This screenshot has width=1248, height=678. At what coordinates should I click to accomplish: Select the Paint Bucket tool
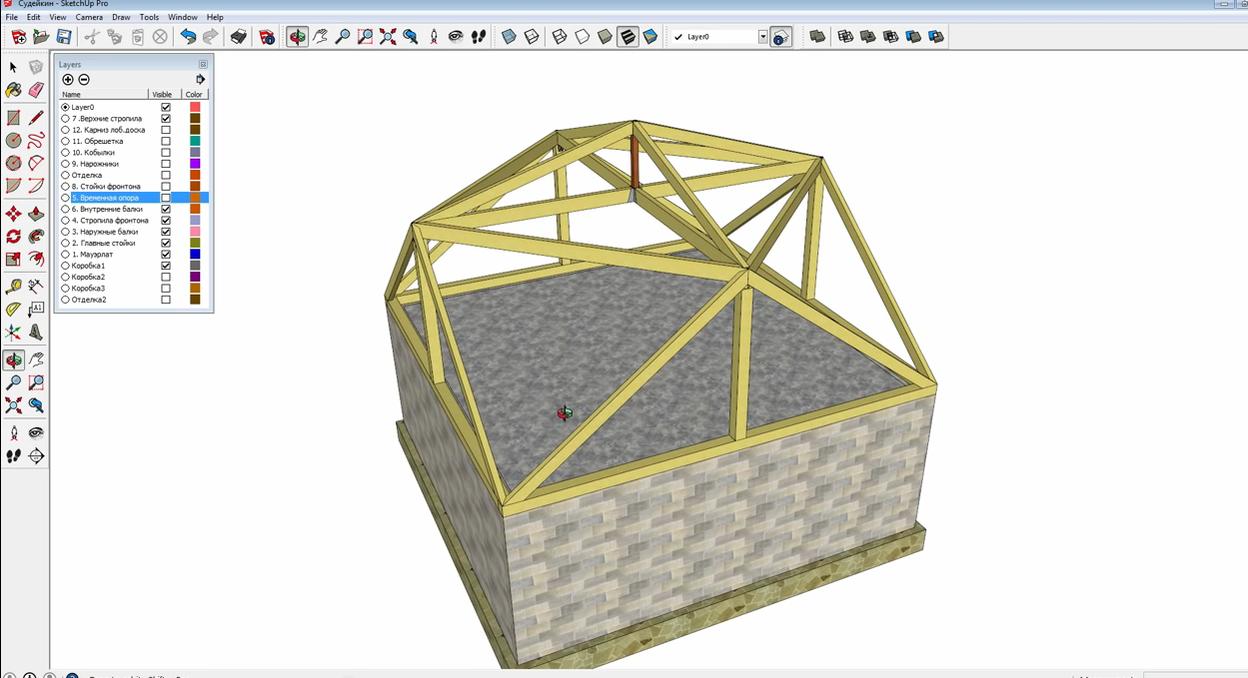[x=13, y=90]
